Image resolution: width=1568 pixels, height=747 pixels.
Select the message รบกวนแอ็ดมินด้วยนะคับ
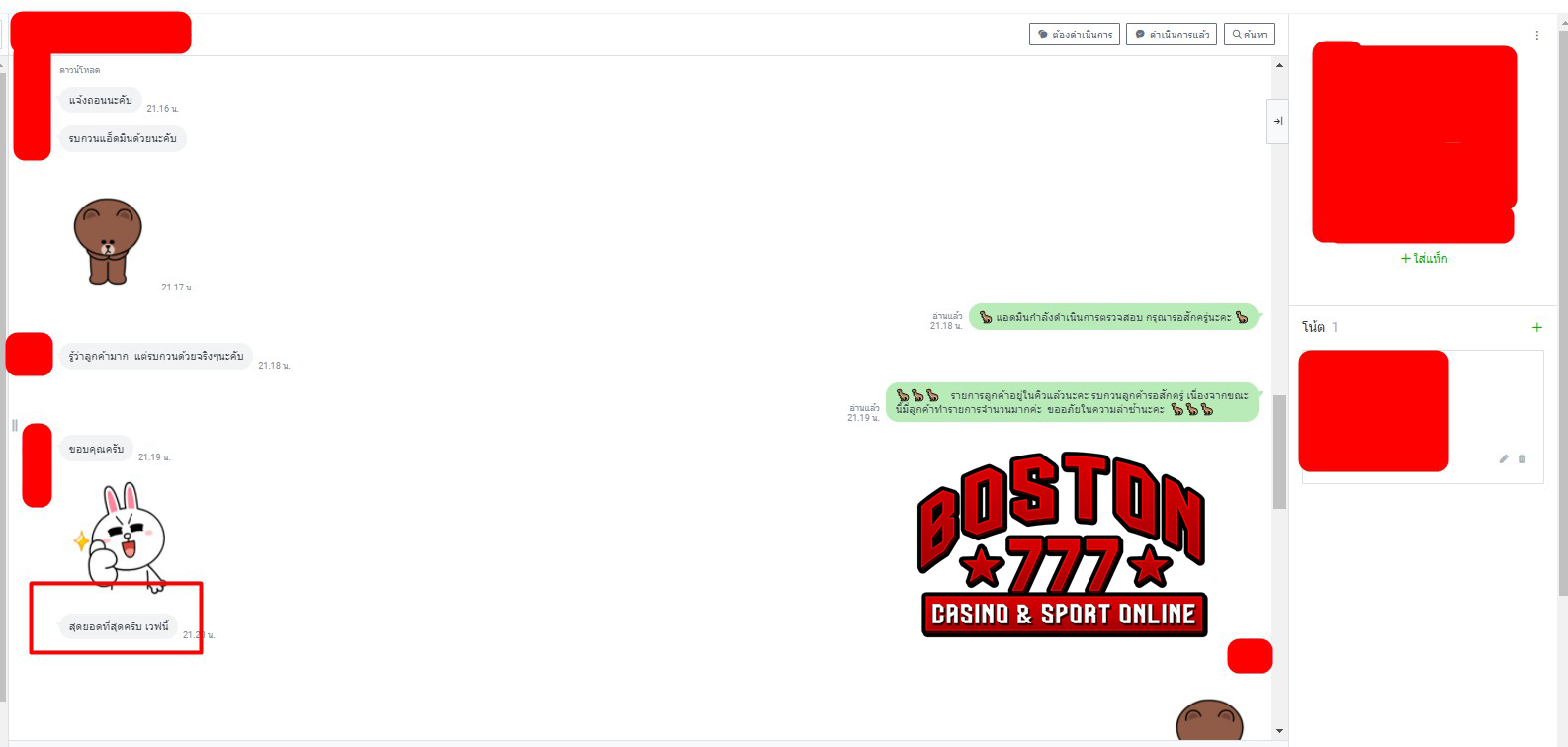(123, 138)
